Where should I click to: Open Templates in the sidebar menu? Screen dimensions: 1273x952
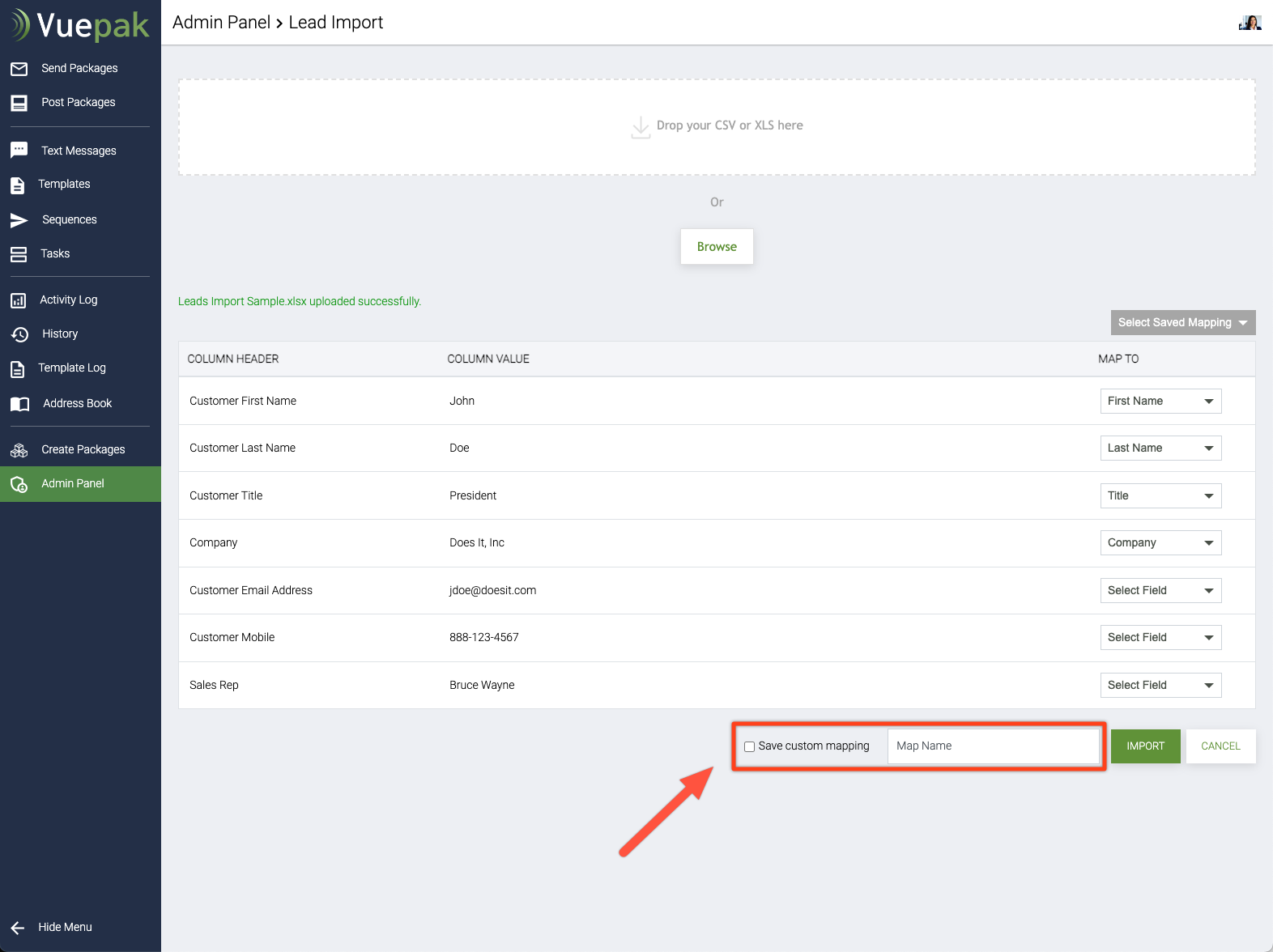[x=64, y=185]
